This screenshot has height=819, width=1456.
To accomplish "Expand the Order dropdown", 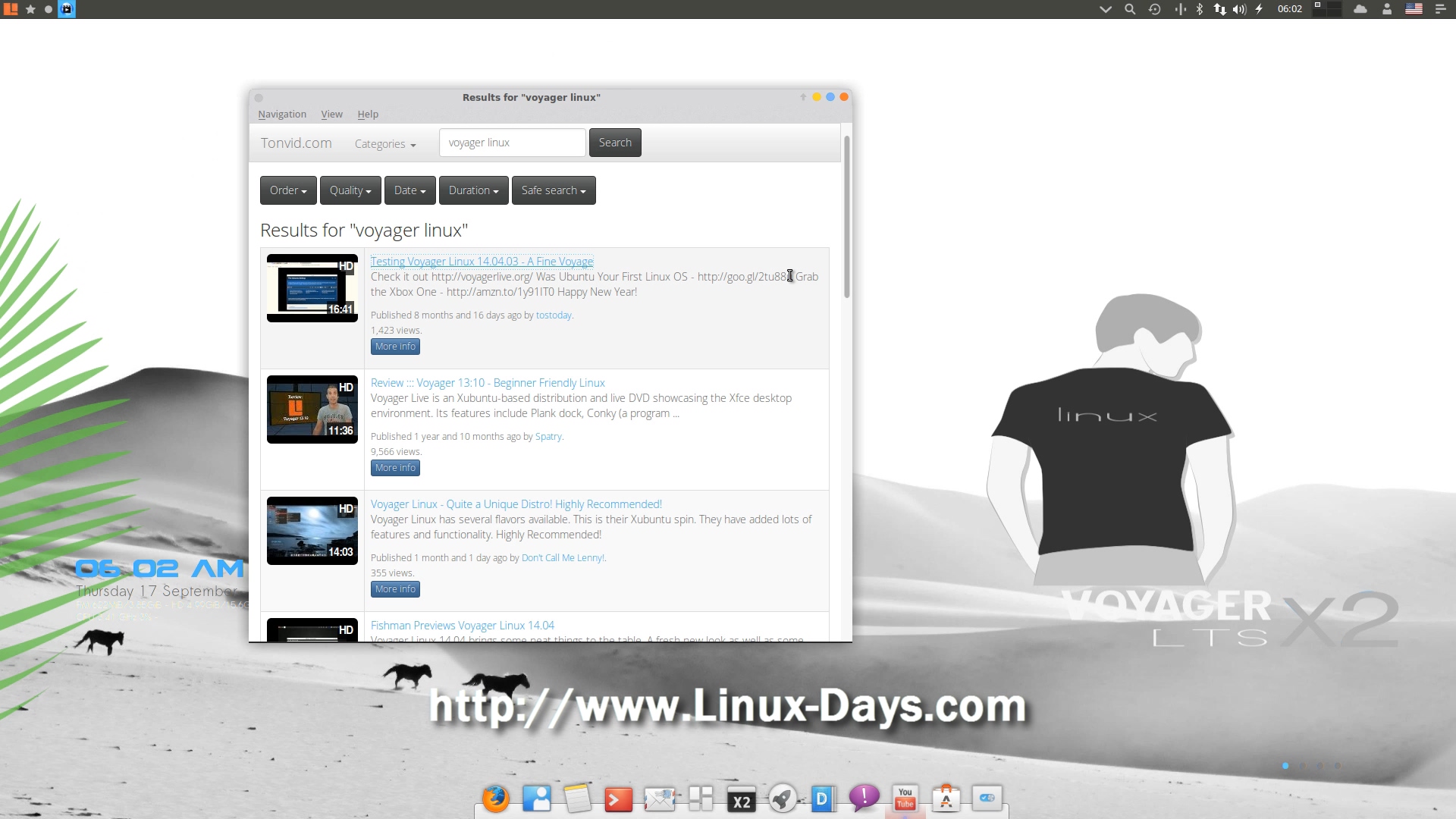I will pos(288,190).
